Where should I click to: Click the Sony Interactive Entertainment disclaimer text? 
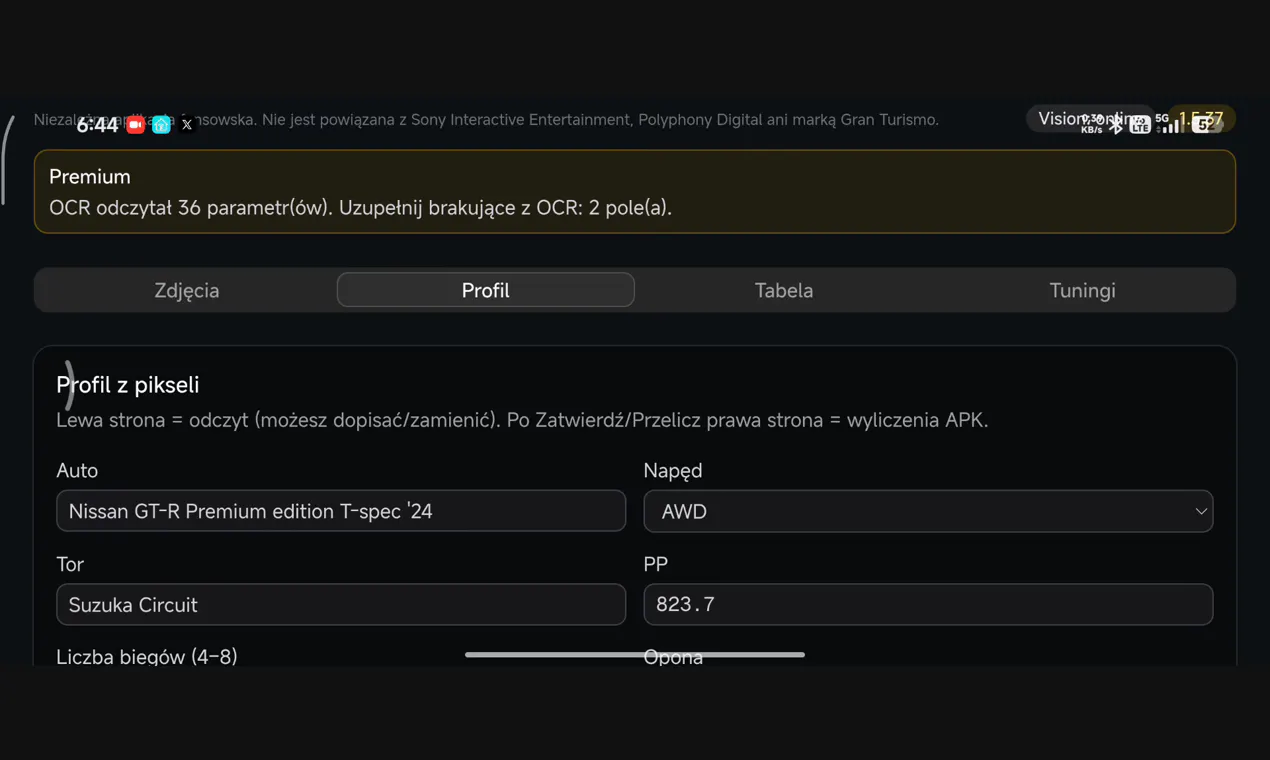(x=486, y=120)
